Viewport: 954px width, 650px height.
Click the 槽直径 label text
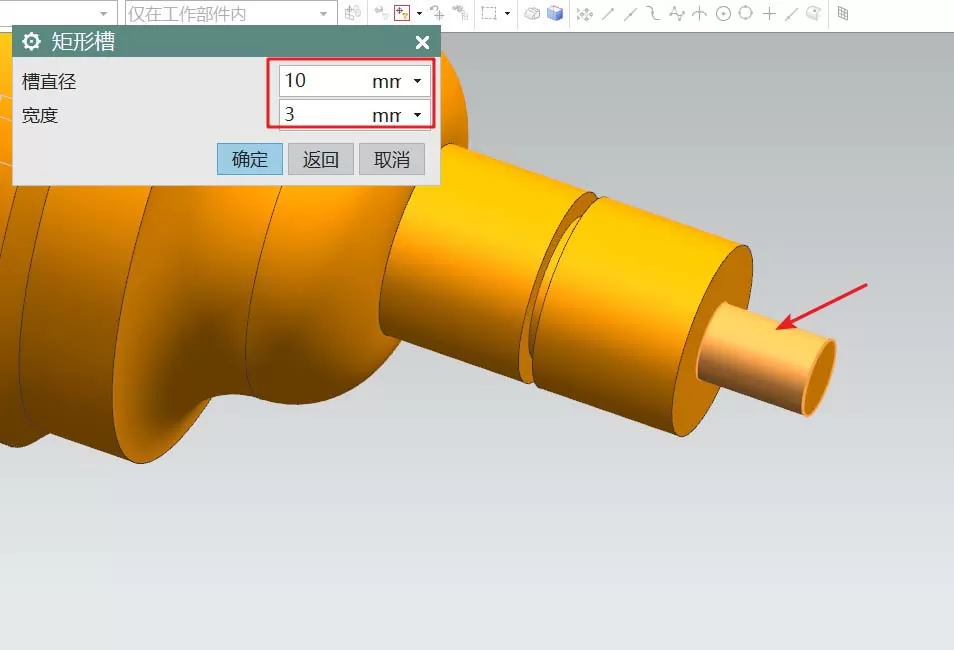point(49,82)
